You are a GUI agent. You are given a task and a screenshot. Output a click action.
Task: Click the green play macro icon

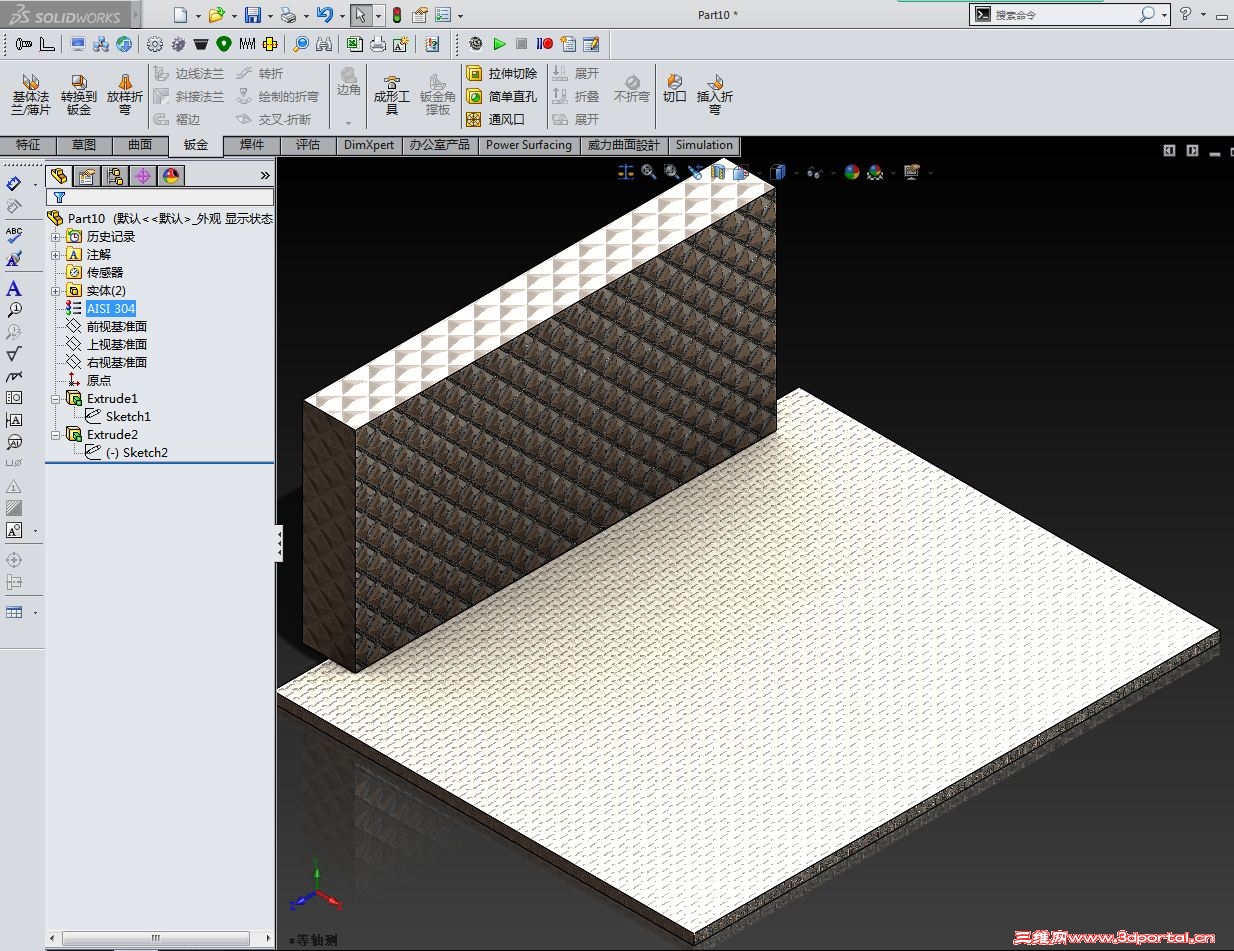point(499,44)
